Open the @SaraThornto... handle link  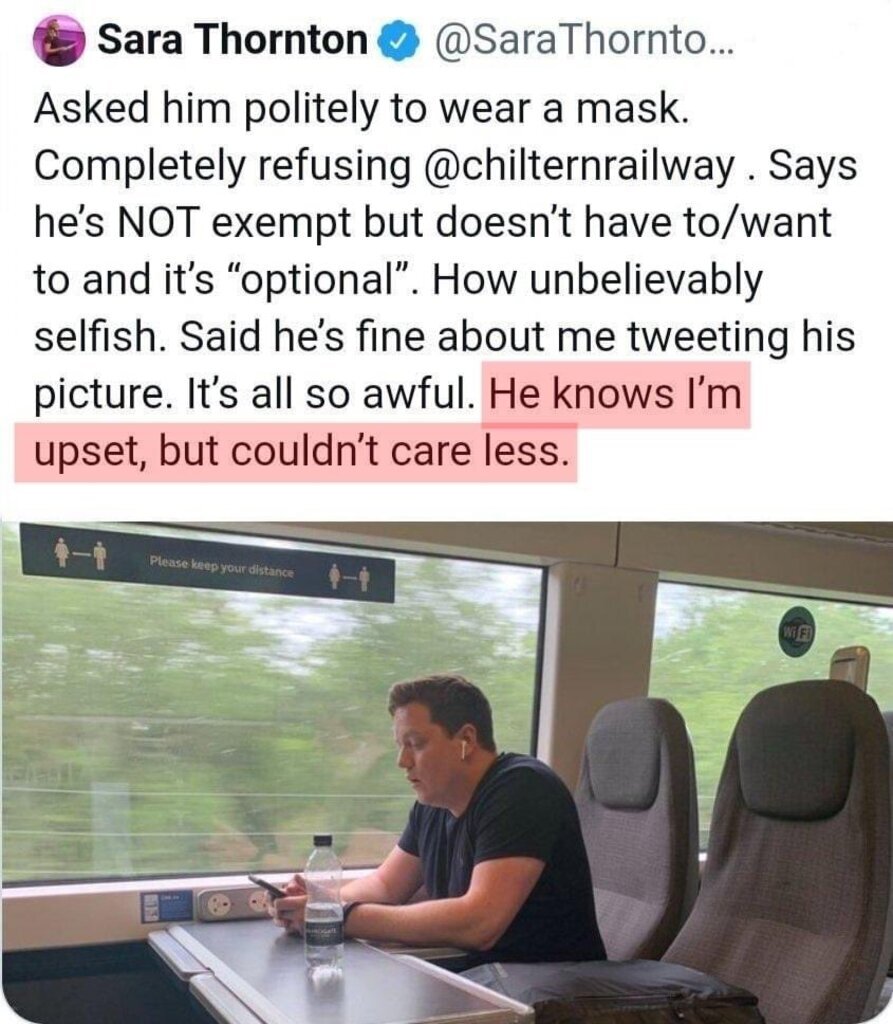pos(583,41)
